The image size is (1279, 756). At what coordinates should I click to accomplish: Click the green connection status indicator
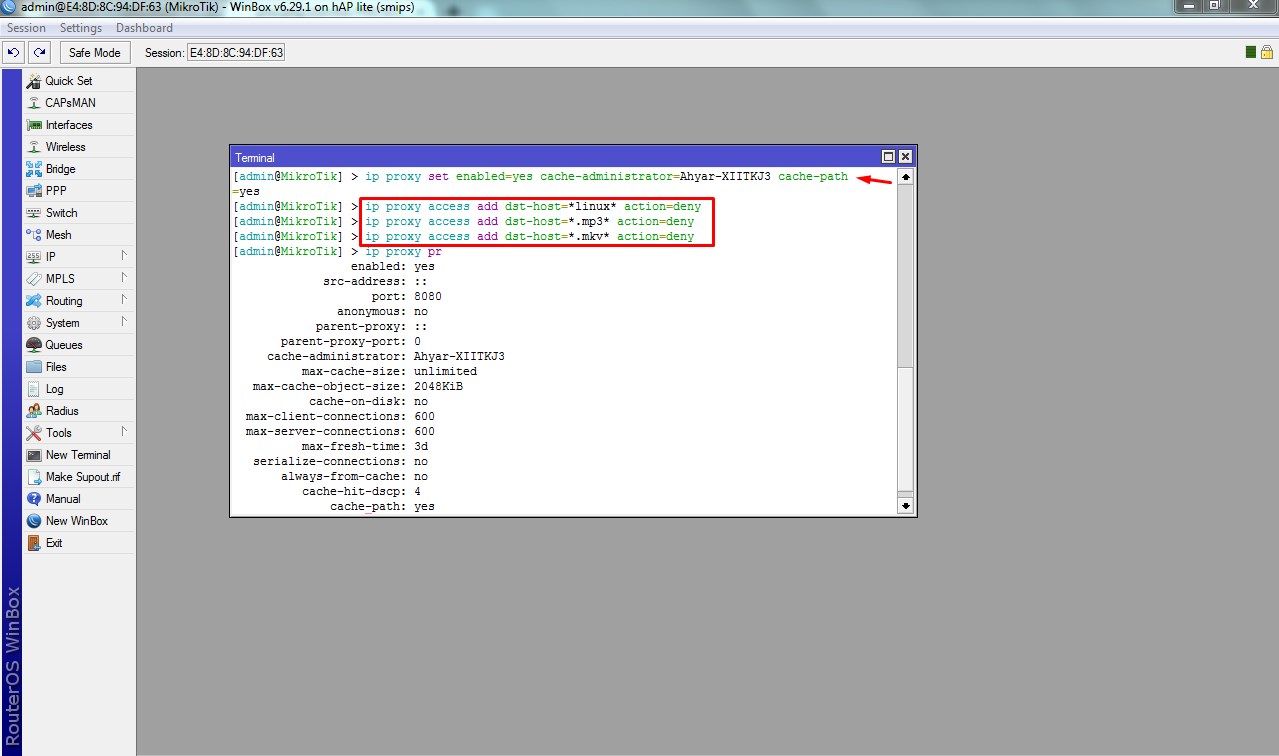pos(1251,52)
